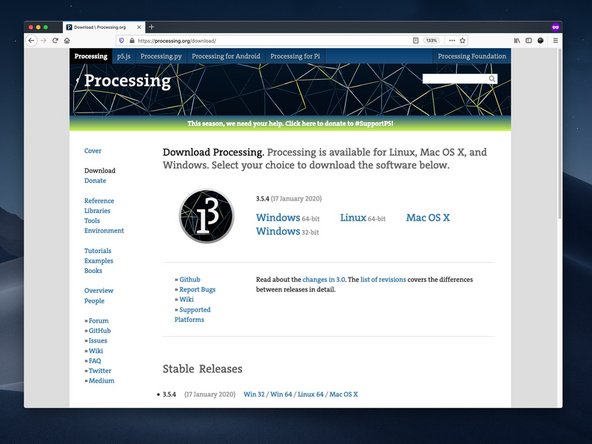
Task: Open the Libraries sidebar link
Action: 97,211
